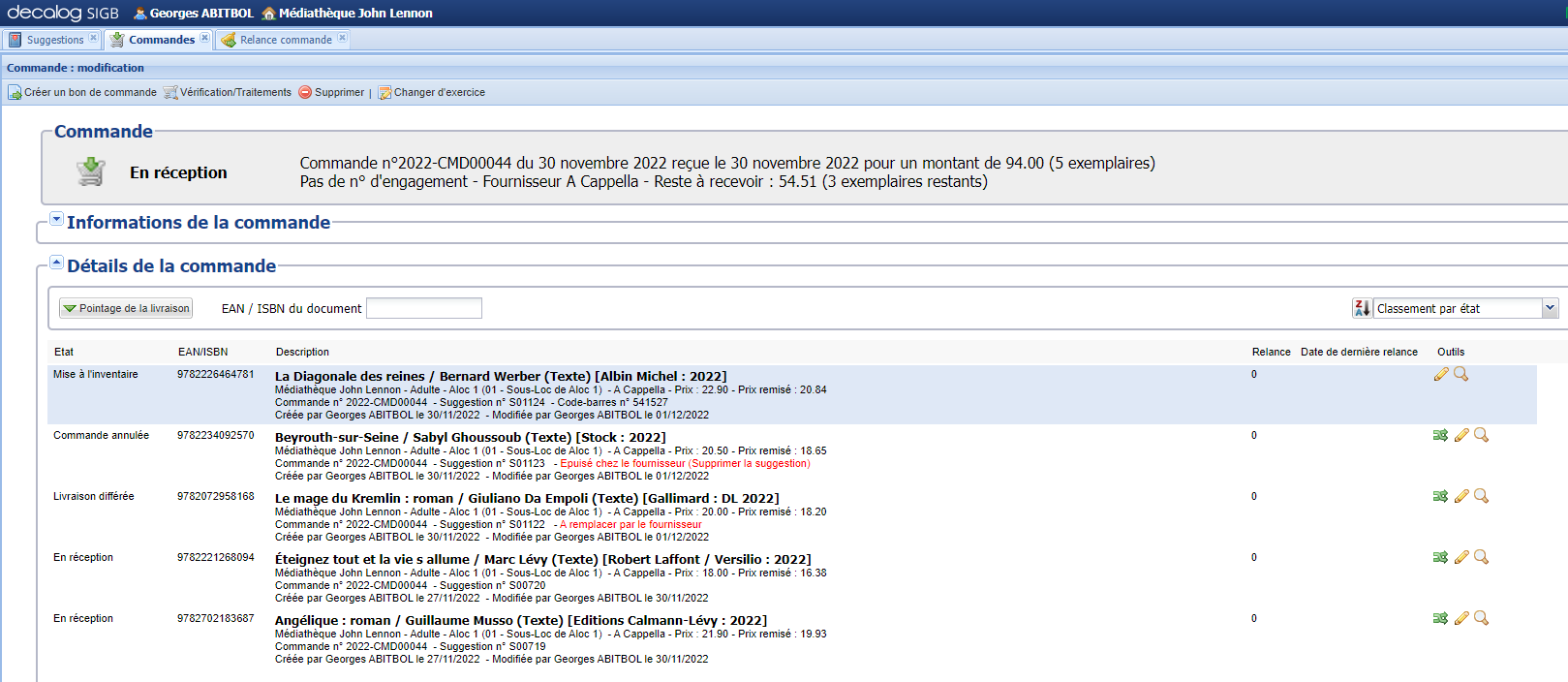Click green shuffle-arrows icon for Le mage du Kremlin

[x=1441, y=496]
